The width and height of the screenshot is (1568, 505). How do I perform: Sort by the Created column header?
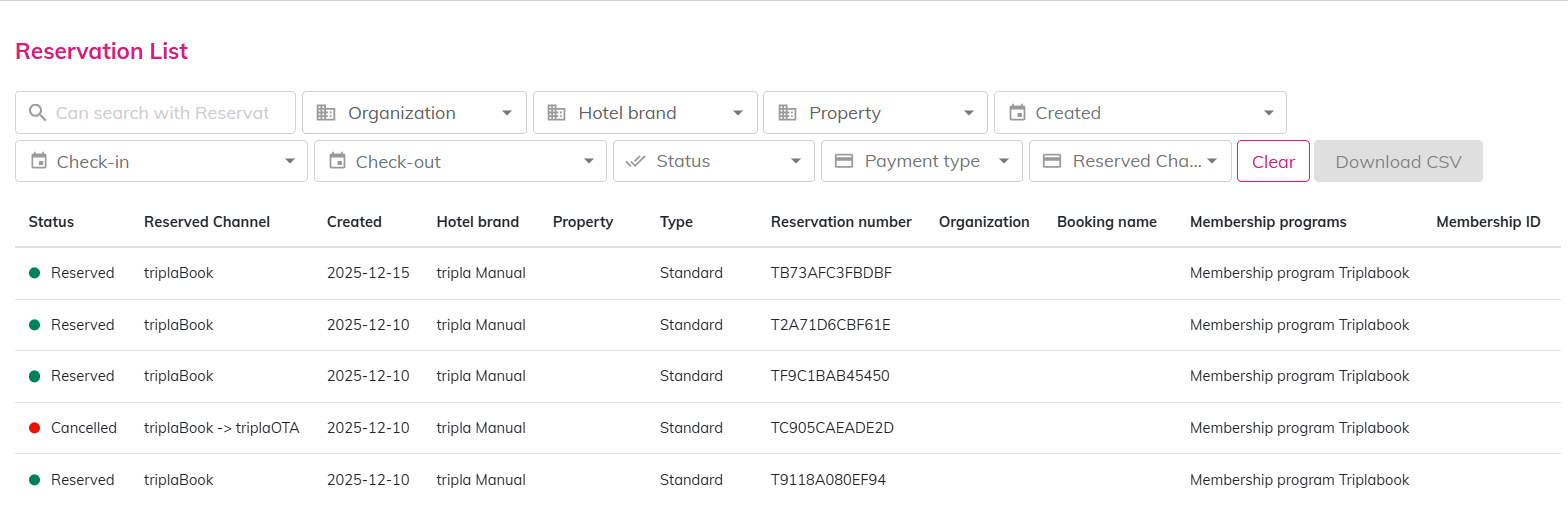pyautogui.click(x=354, y=222)
